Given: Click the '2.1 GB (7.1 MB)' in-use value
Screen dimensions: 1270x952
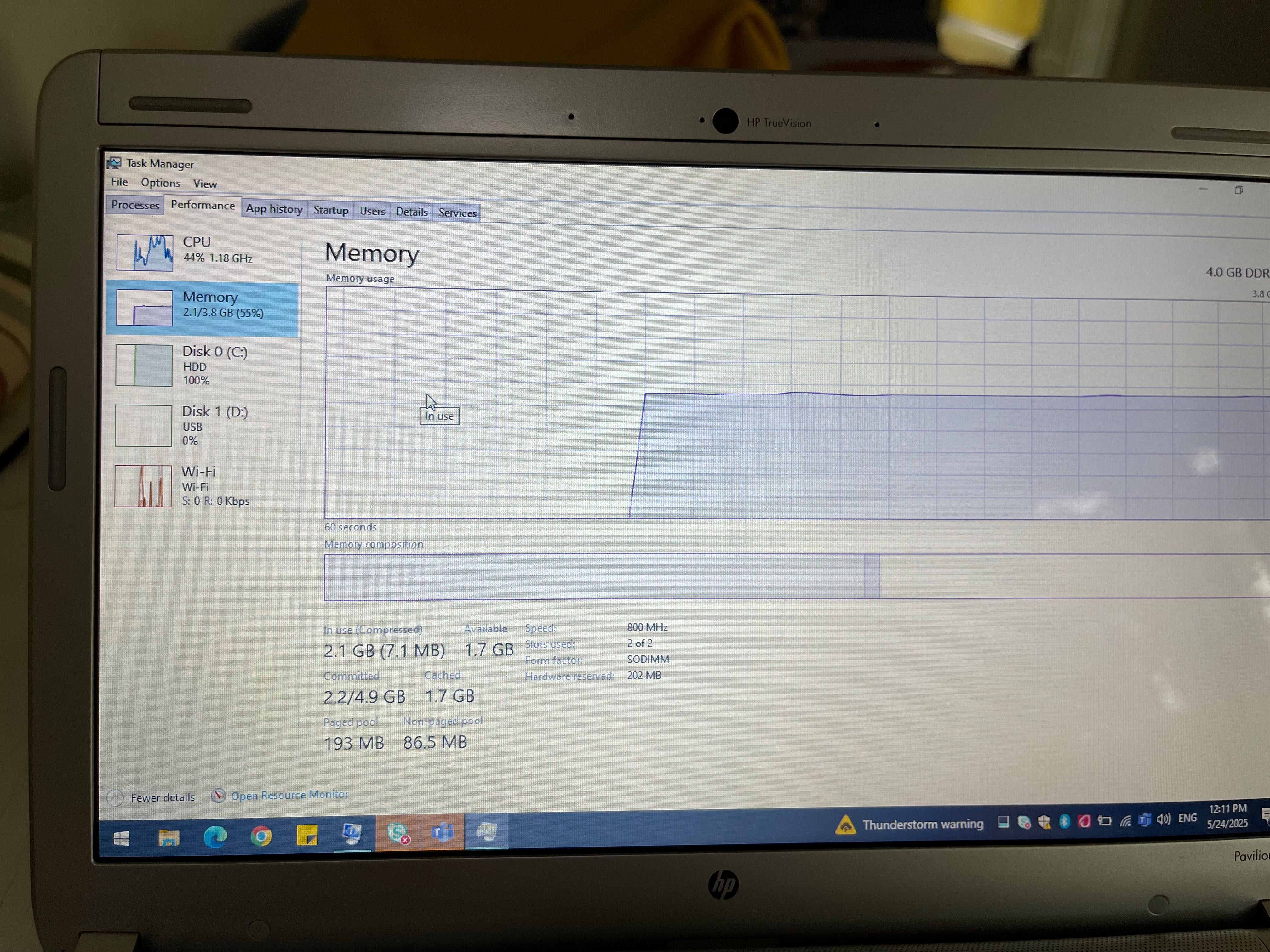Looking at the screenshot, I should point(384,651).
